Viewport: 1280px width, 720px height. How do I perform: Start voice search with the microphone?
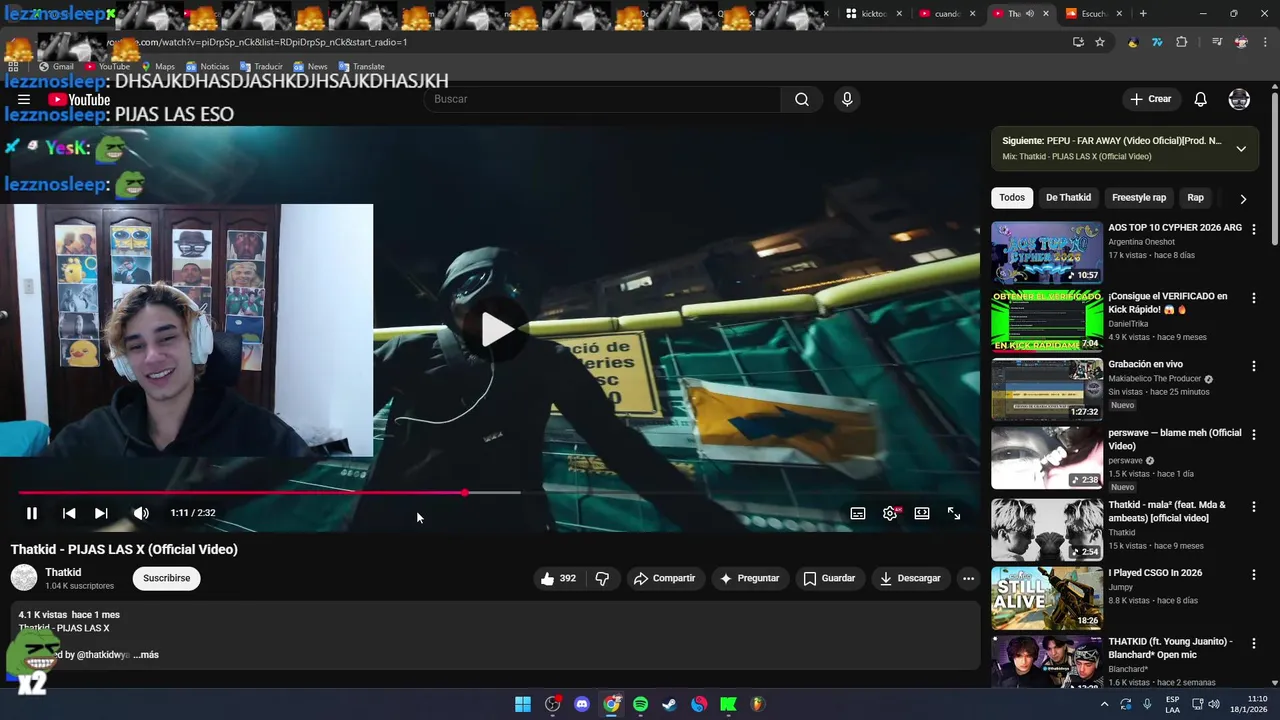(x=847, y=99)
